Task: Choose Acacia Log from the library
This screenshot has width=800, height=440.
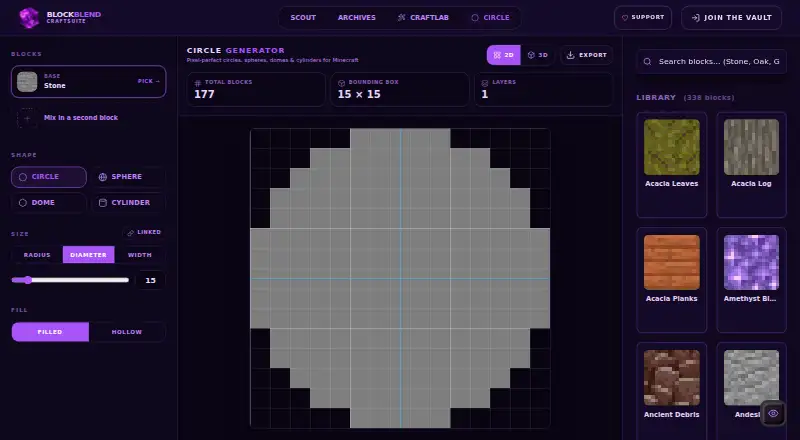Action: pos(751,165)
